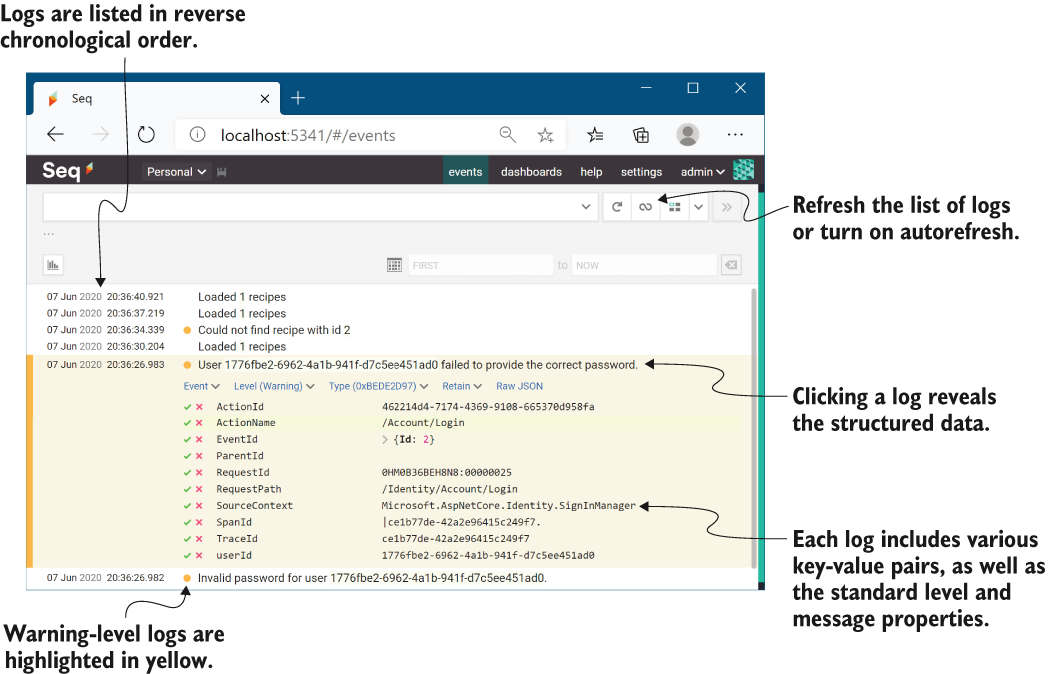Show the histogram chart icon
1052x674 pixels.
coord(54,265)
